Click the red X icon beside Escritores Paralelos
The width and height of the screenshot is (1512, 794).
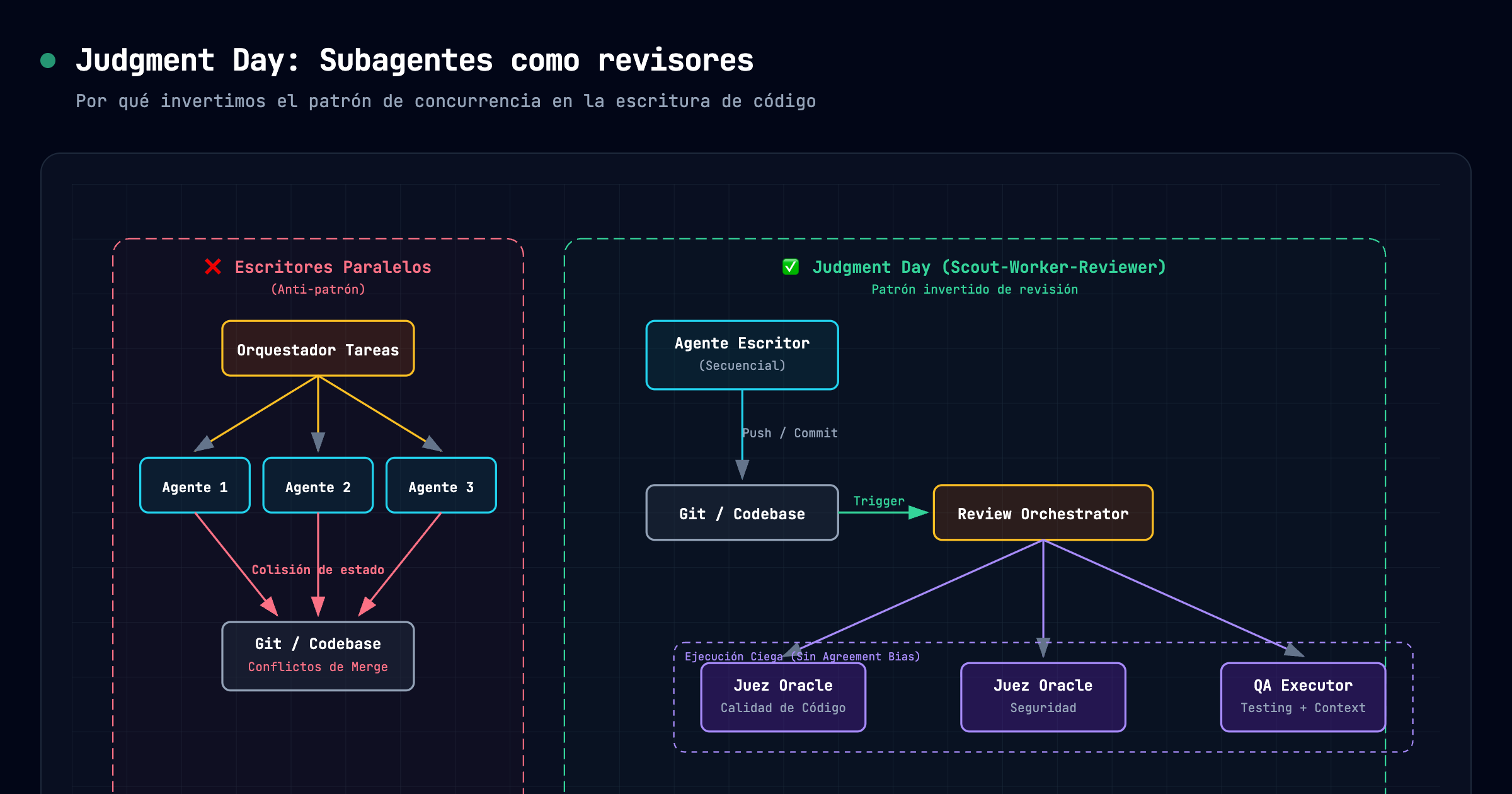point(213,267)
